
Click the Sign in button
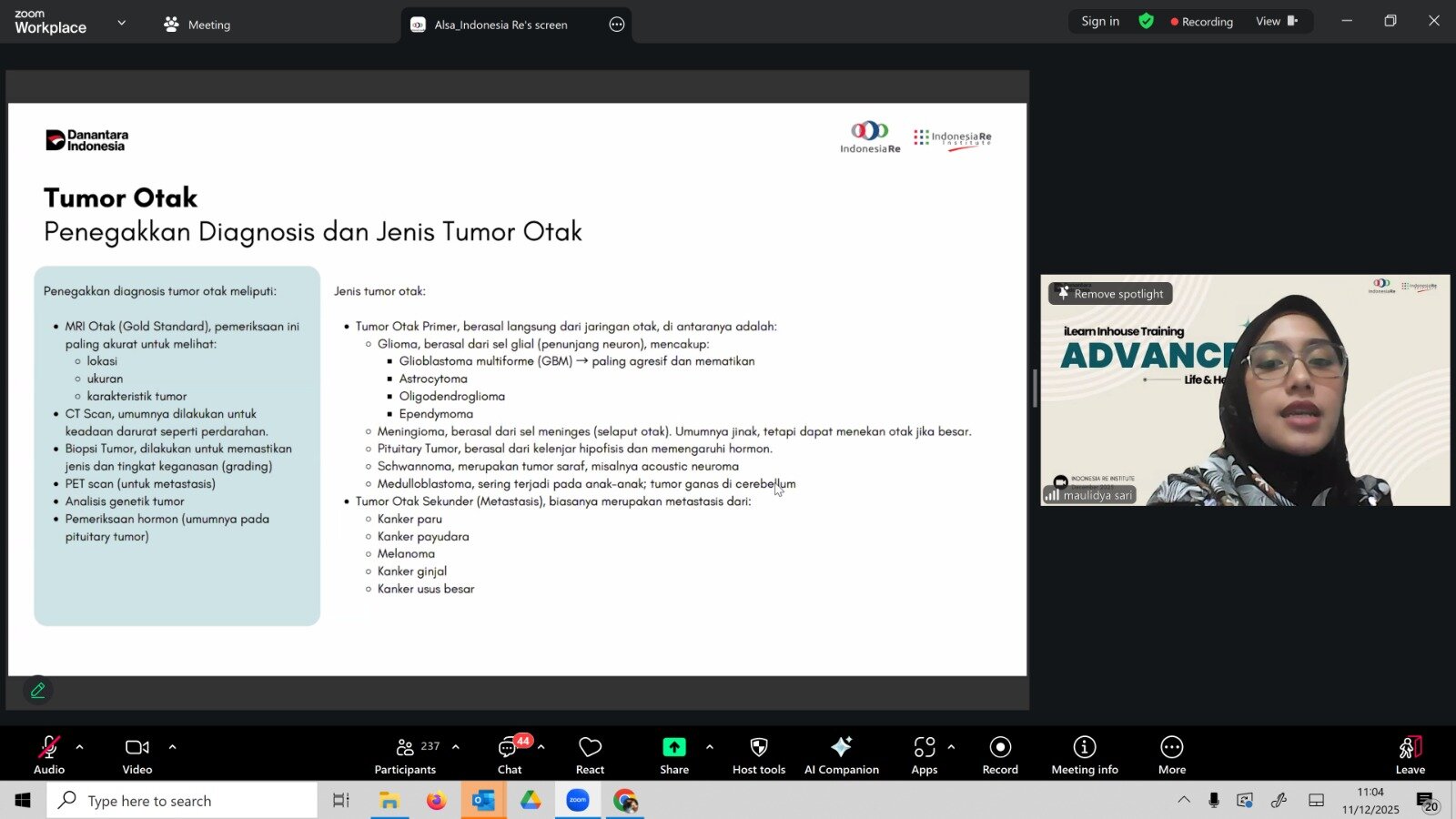[x=1099, y=21]
